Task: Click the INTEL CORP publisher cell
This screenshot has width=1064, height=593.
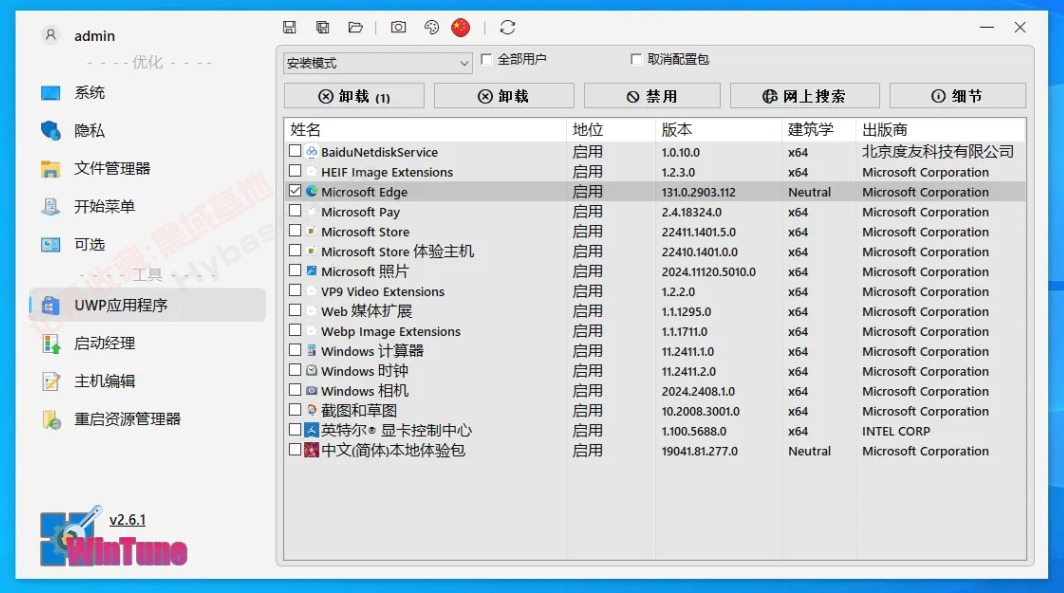Action: pyautogui.click(x=896, y=431)
